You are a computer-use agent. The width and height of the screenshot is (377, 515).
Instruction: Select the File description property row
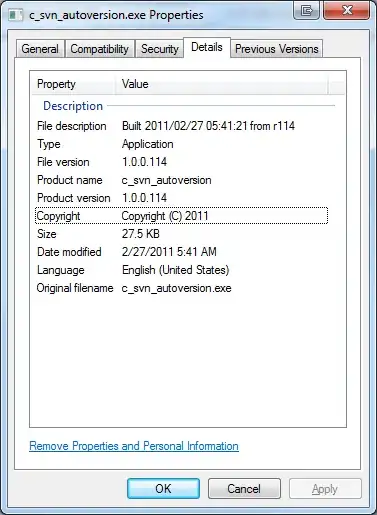click(x=181, y=126)
